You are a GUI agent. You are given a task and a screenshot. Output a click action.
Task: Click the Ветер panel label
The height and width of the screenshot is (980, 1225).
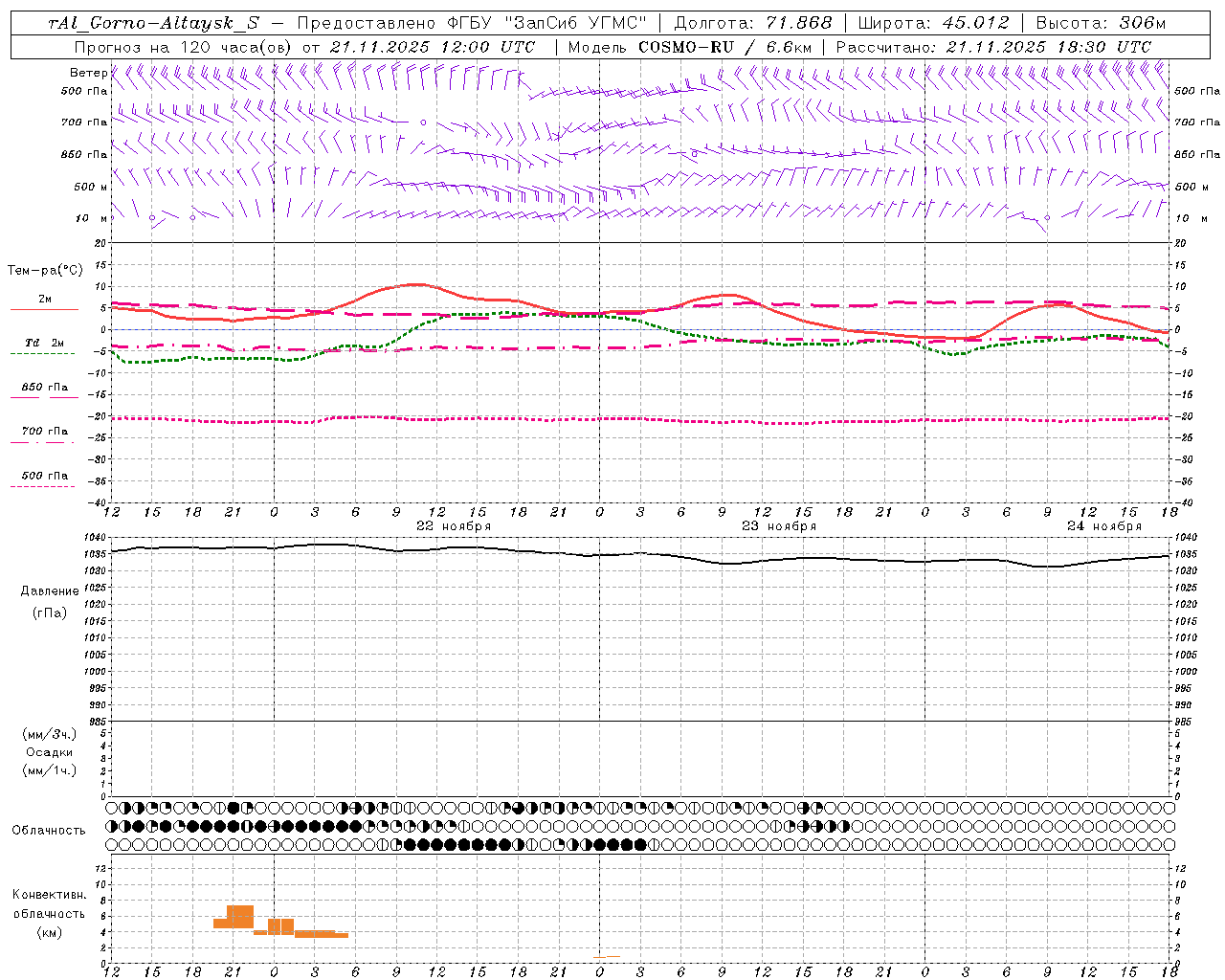(x=88, y=73)
